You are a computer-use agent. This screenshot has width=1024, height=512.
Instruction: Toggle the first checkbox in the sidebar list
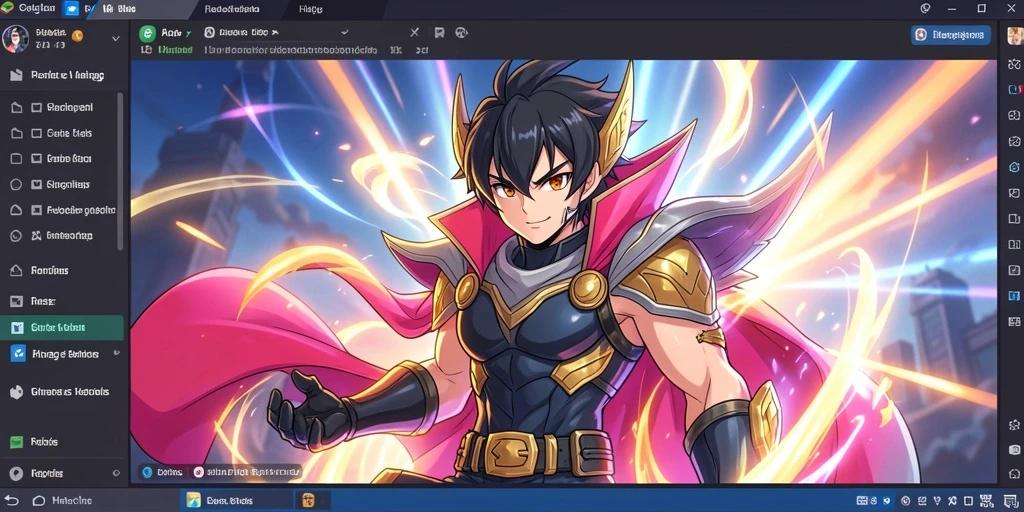tap(37, 108)
